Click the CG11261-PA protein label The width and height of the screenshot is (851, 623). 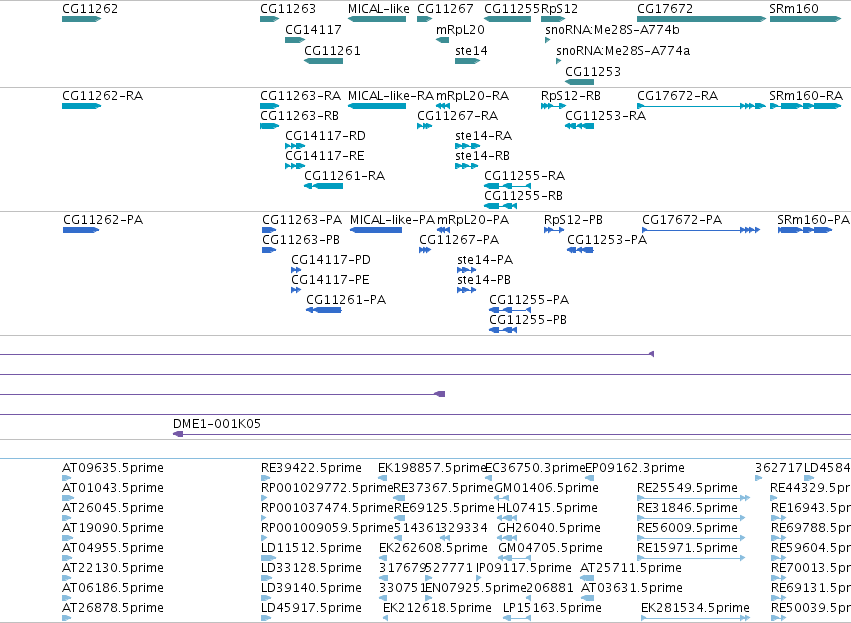(x=346, y=301)
